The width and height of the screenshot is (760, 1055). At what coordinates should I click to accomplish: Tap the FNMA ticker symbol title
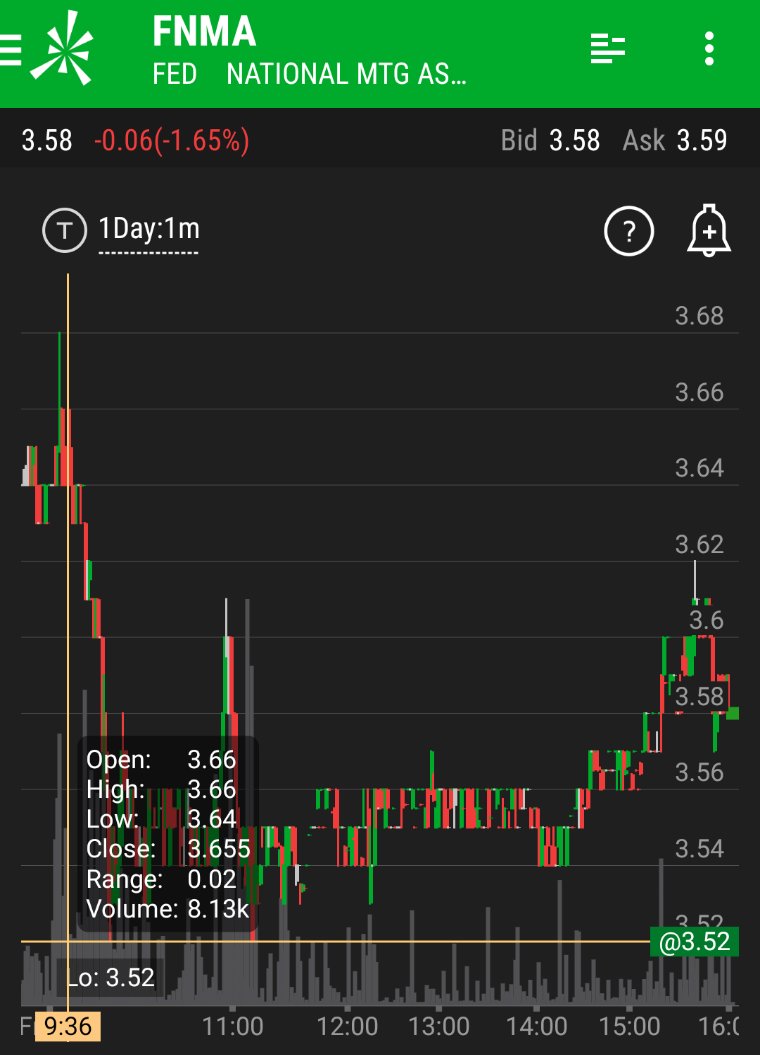pos(204,32)
